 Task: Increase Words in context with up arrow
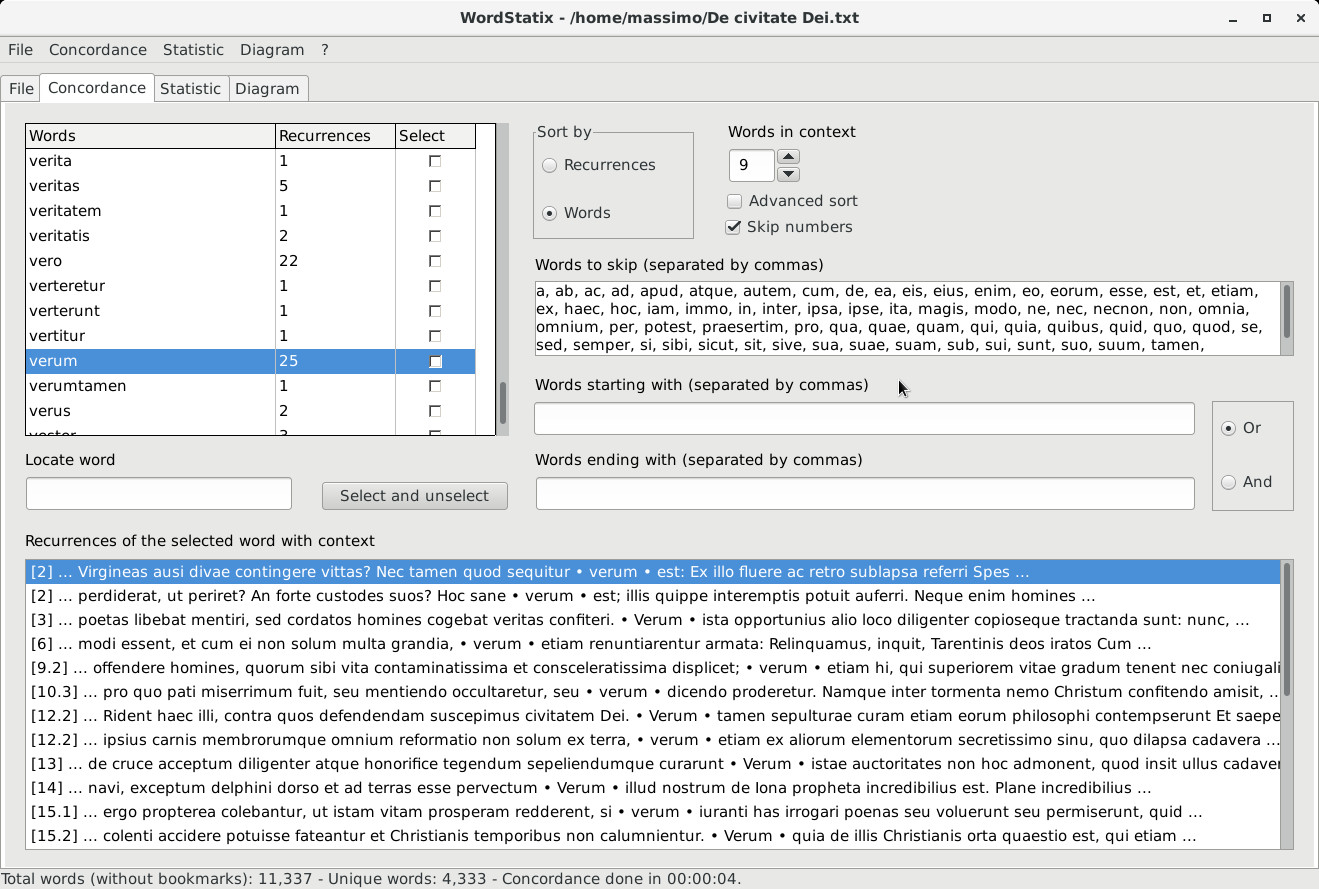pos(788,156)
